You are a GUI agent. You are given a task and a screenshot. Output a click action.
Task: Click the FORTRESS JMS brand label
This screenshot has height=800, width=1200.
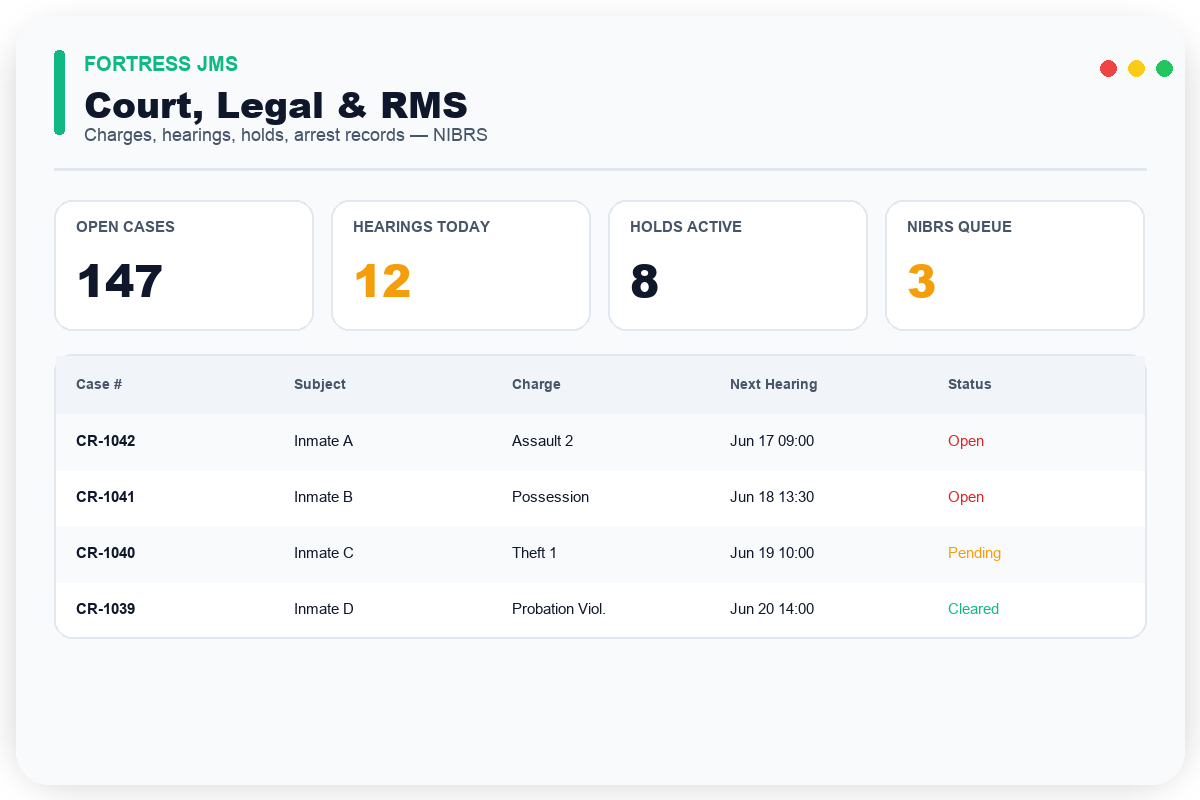tap(161, 64)
